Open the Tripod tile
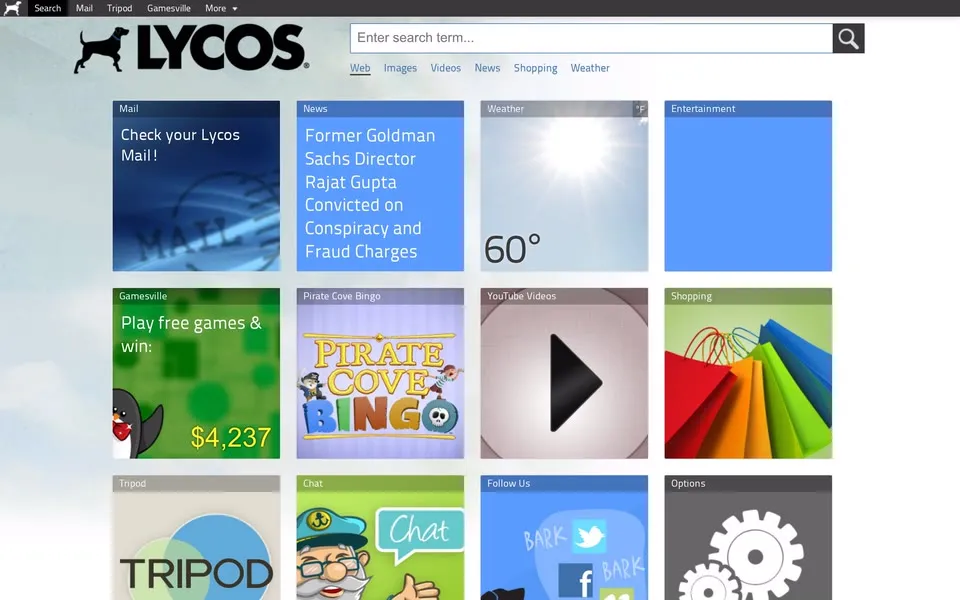 196,538
